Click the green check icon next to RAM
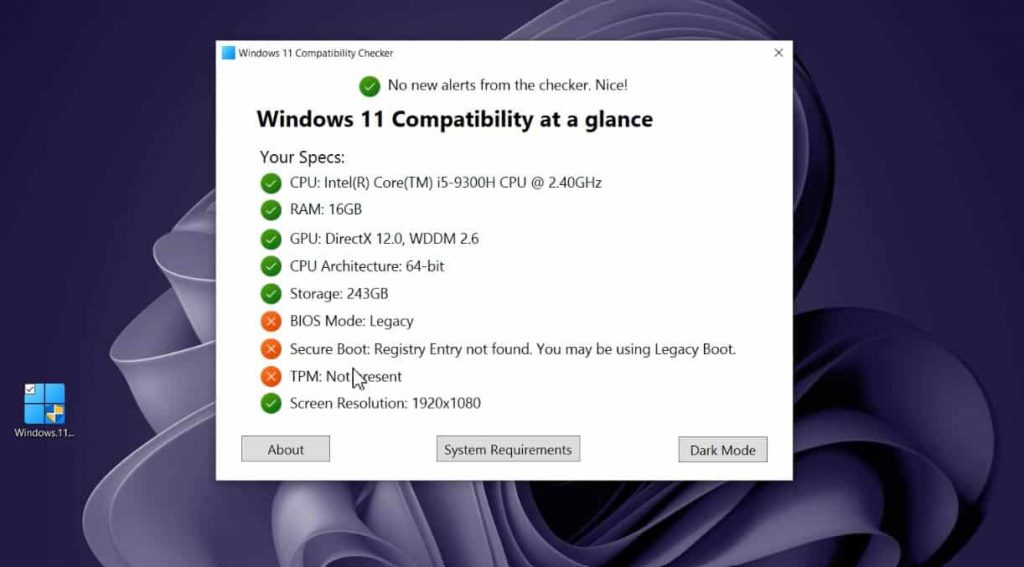 tap(270, 210)
